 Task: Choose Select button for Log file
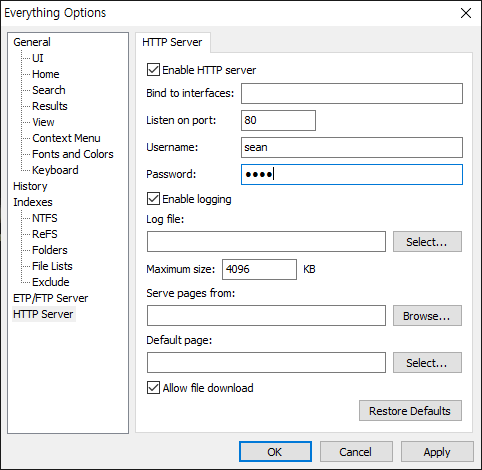click(x=427, y=242)
